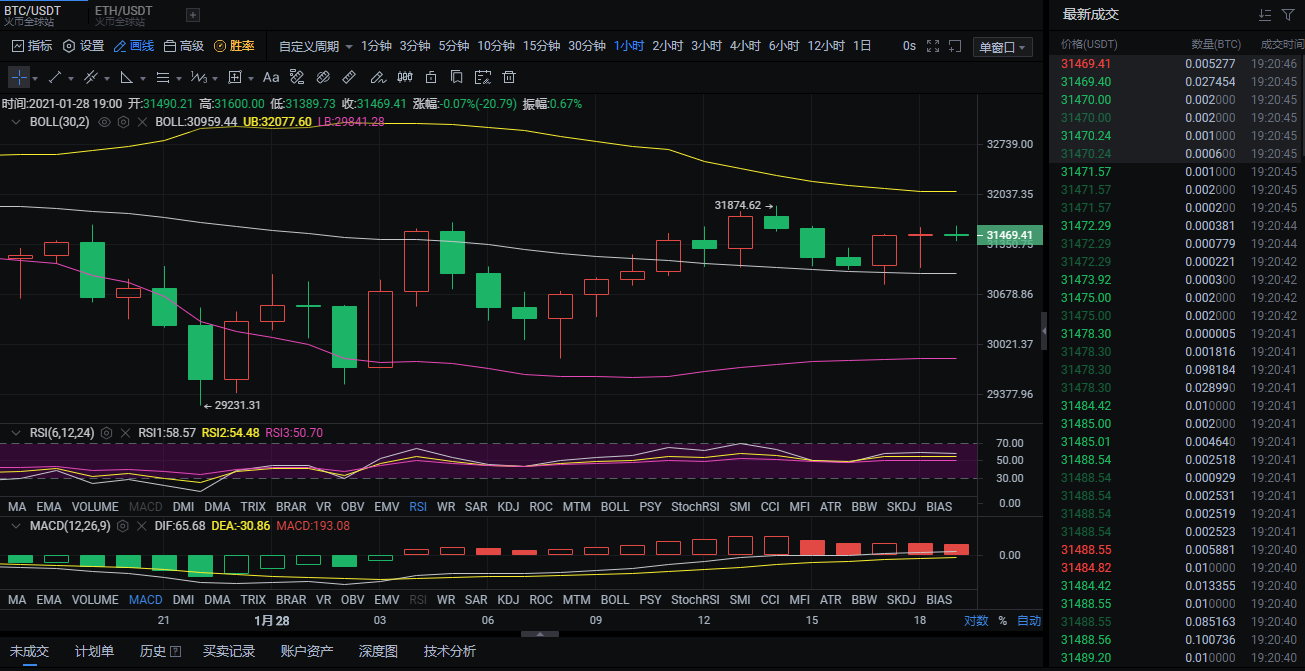
Task: Click the trash icon to delete drawings
Action: tap(509, 77)
